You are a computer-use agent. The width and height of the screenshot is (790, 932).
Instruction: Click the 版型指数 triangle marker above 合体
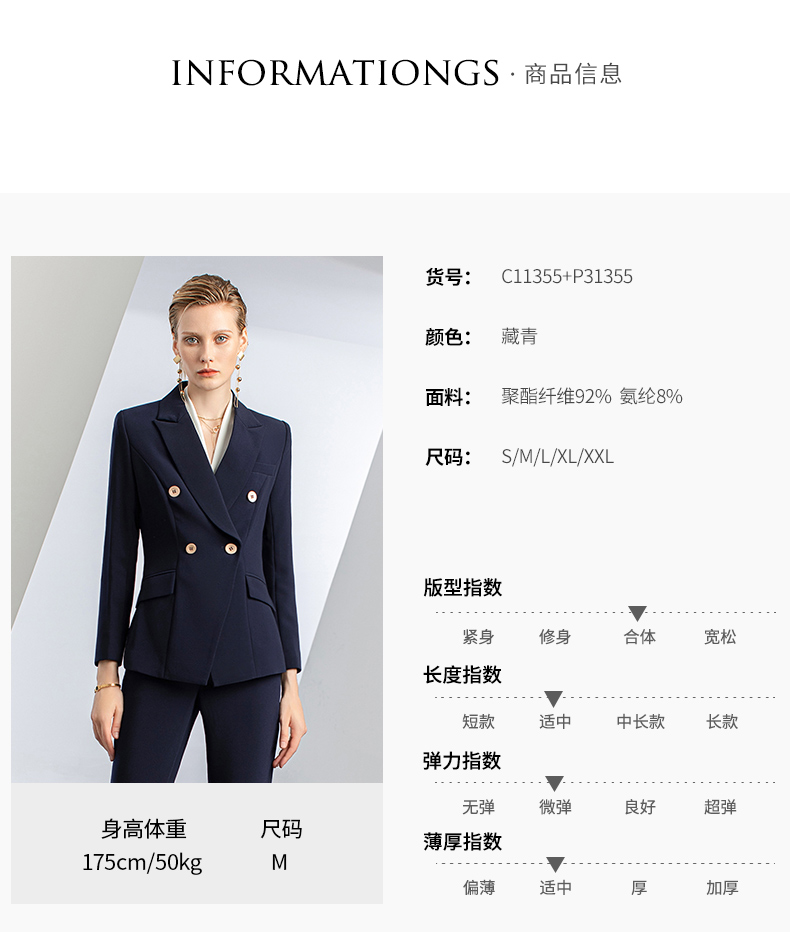tap(637, 613)
